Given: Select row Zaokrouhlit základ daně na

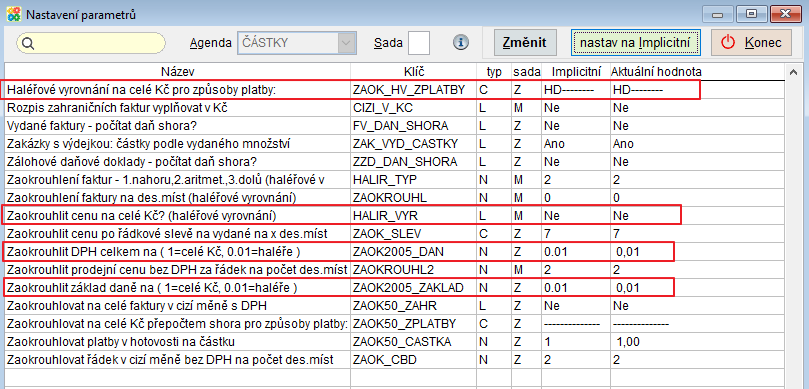Looking at the screenshot, I should pyautogui.click(x=394, y=287).
